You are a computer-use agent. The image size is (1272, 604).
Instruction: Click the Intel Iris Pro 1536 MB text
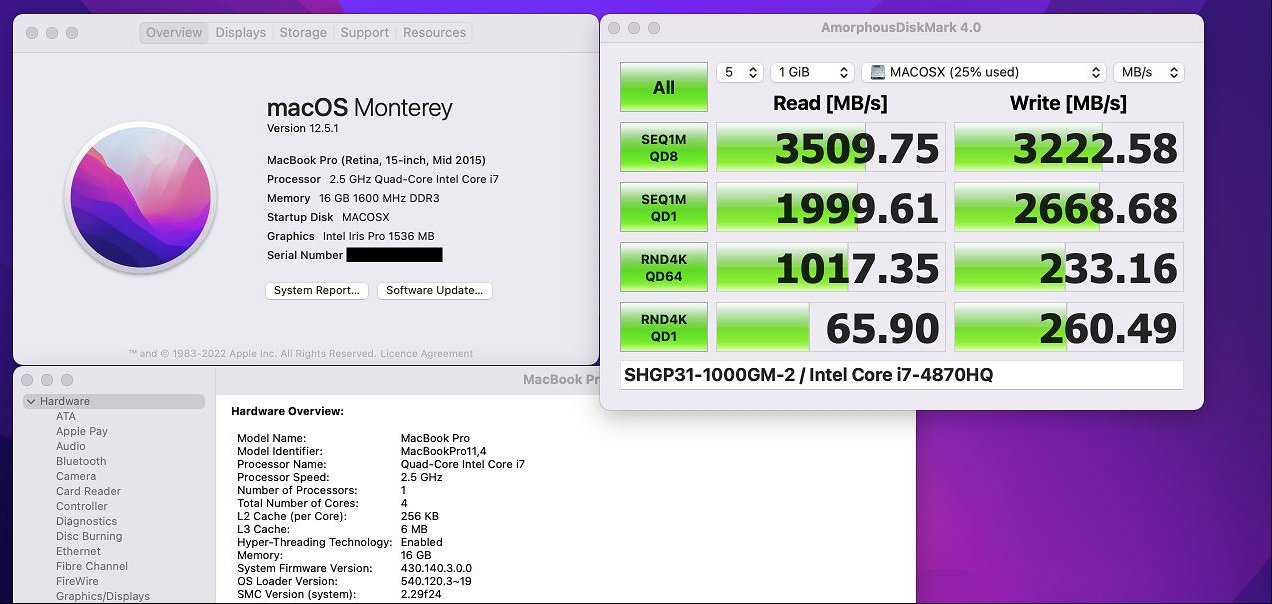[378, 236]
